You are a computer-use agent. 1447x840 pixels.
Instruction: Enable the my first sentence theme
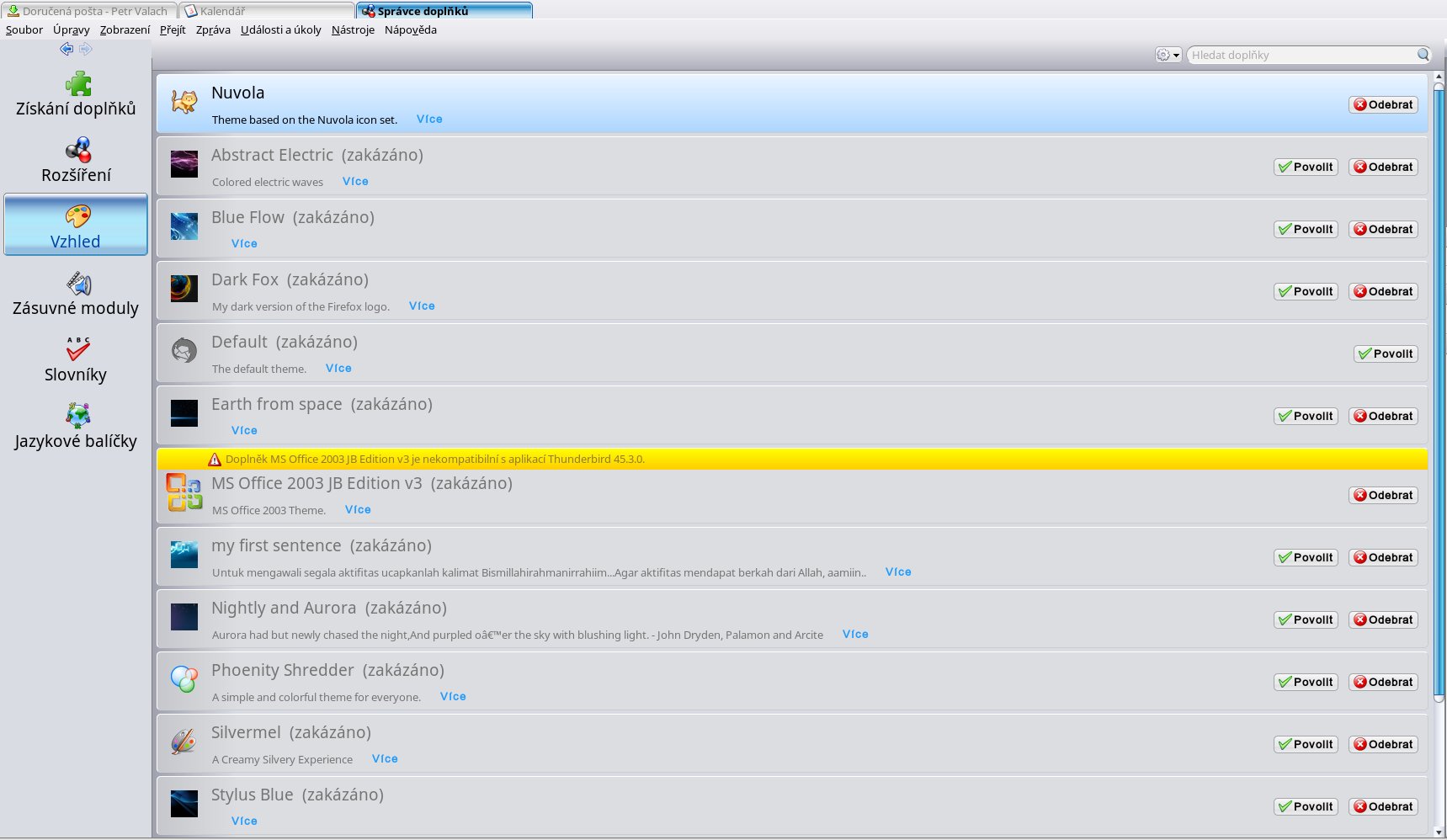coord(1306,558)
